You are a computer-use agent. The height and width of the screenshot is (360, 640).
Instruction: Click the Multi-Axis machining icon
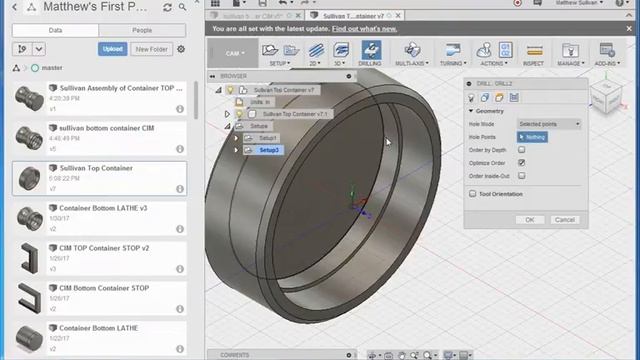(x=412, y=50)
